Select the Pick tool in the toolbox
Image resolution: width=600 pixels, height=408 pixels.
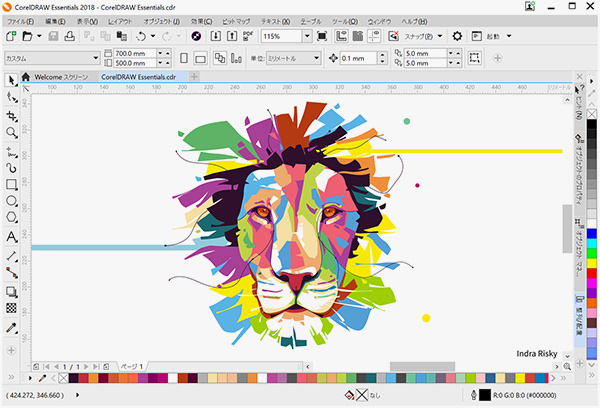(x=11, y=80)
